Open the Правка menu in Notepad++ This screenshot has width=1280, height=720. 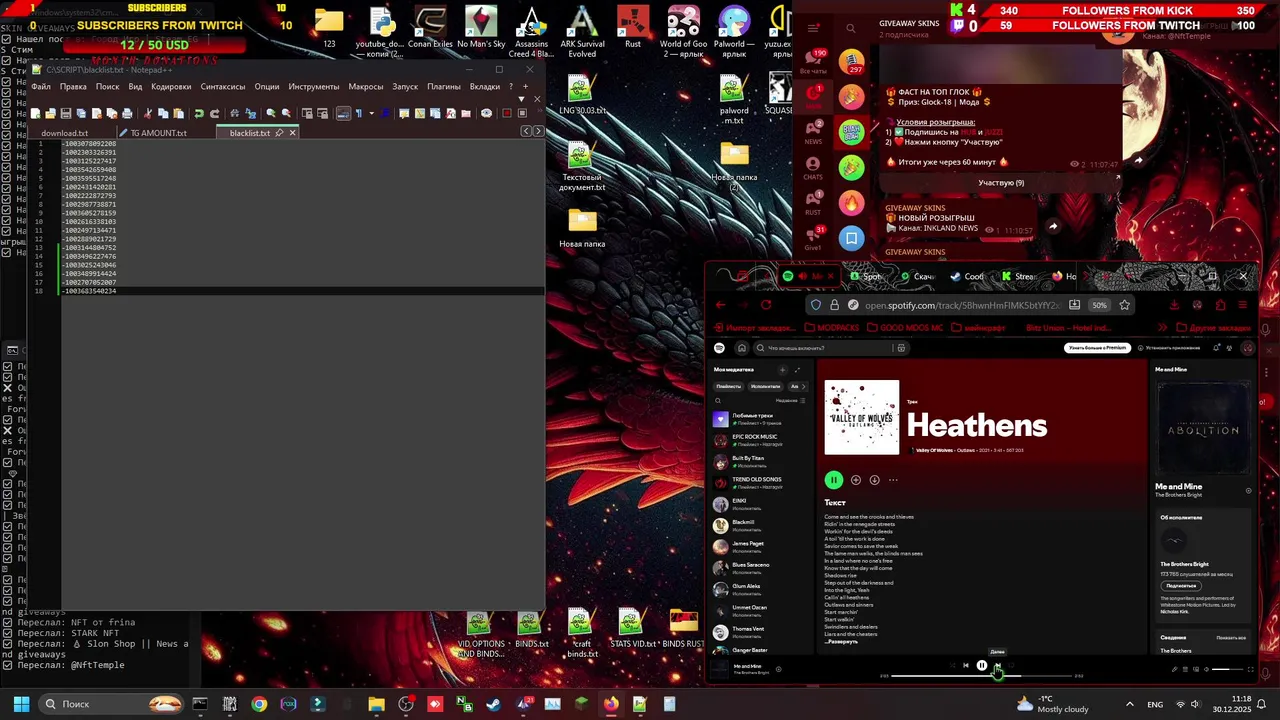(x=73, y=87)
